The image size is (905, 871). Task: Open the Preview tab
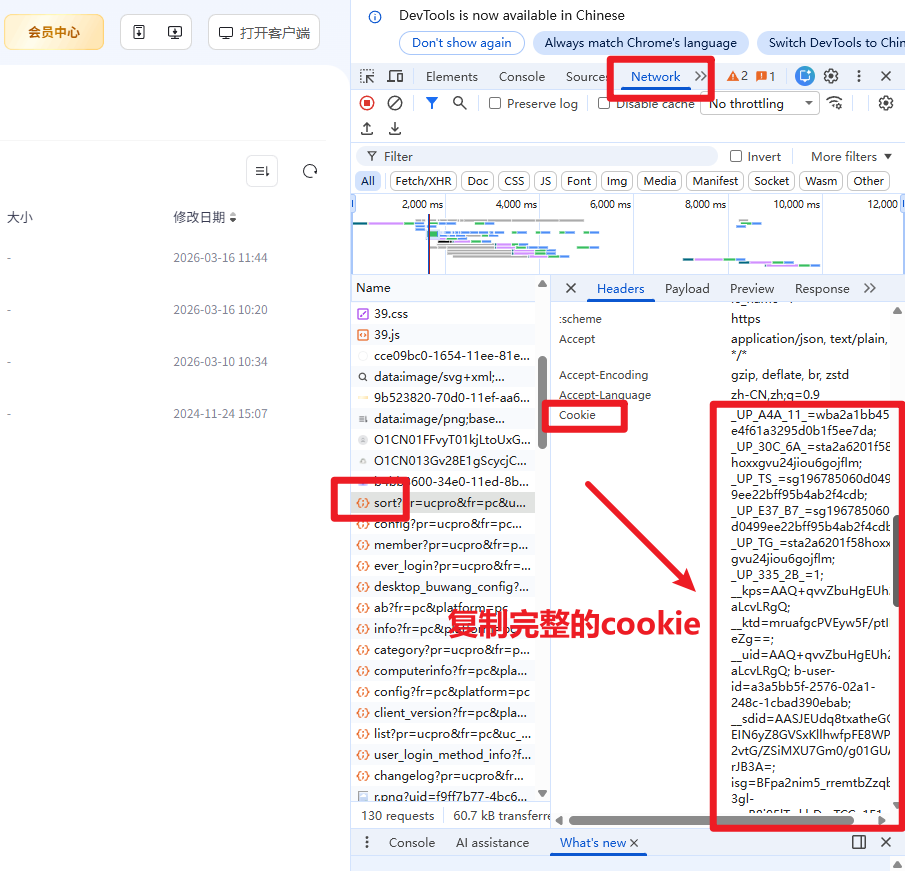751,289
